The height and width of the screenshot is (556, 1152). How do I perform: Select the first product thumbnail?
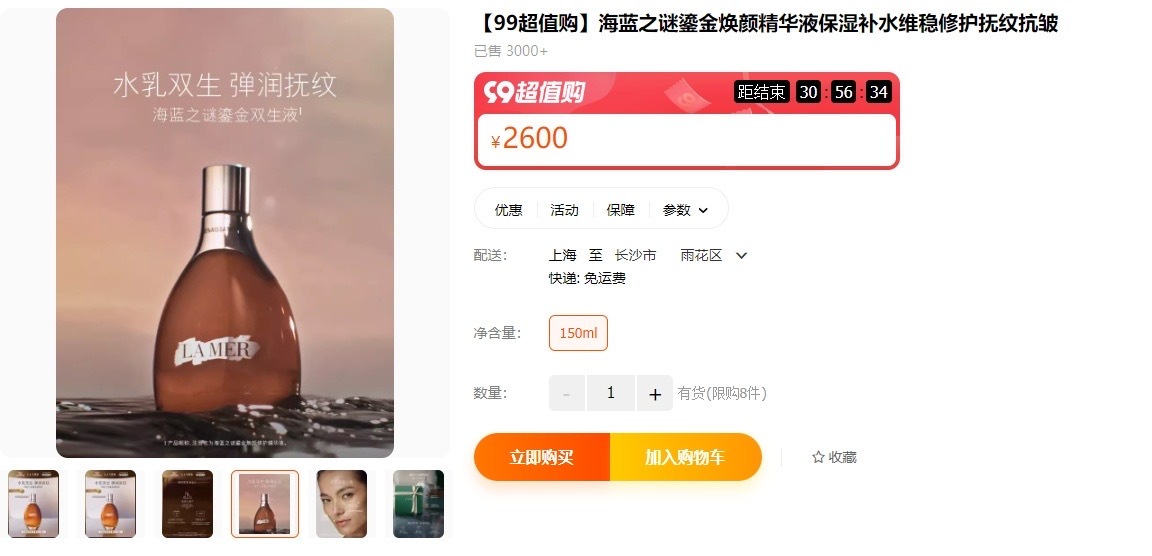[33, 504]
